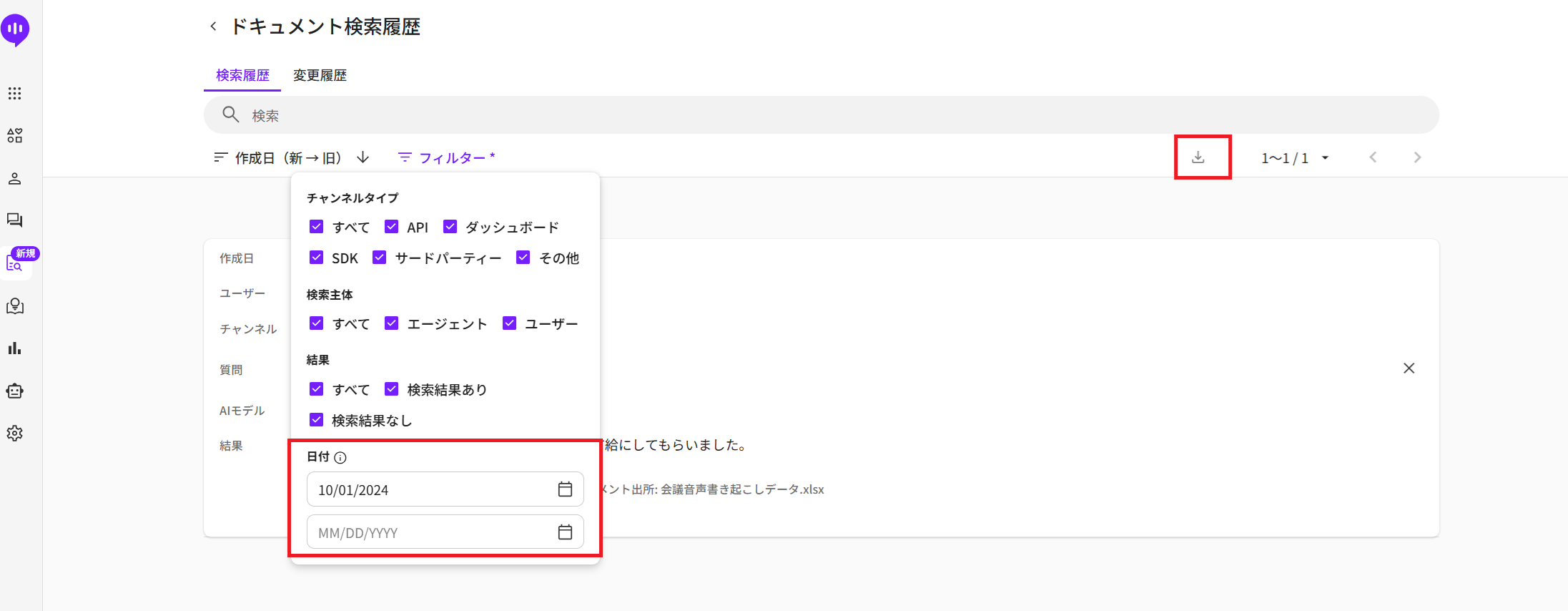Image resolution: width=1568 pixels, height=611 pixels.
Task: Open the statistics bar chart icon
Action: 15,348
